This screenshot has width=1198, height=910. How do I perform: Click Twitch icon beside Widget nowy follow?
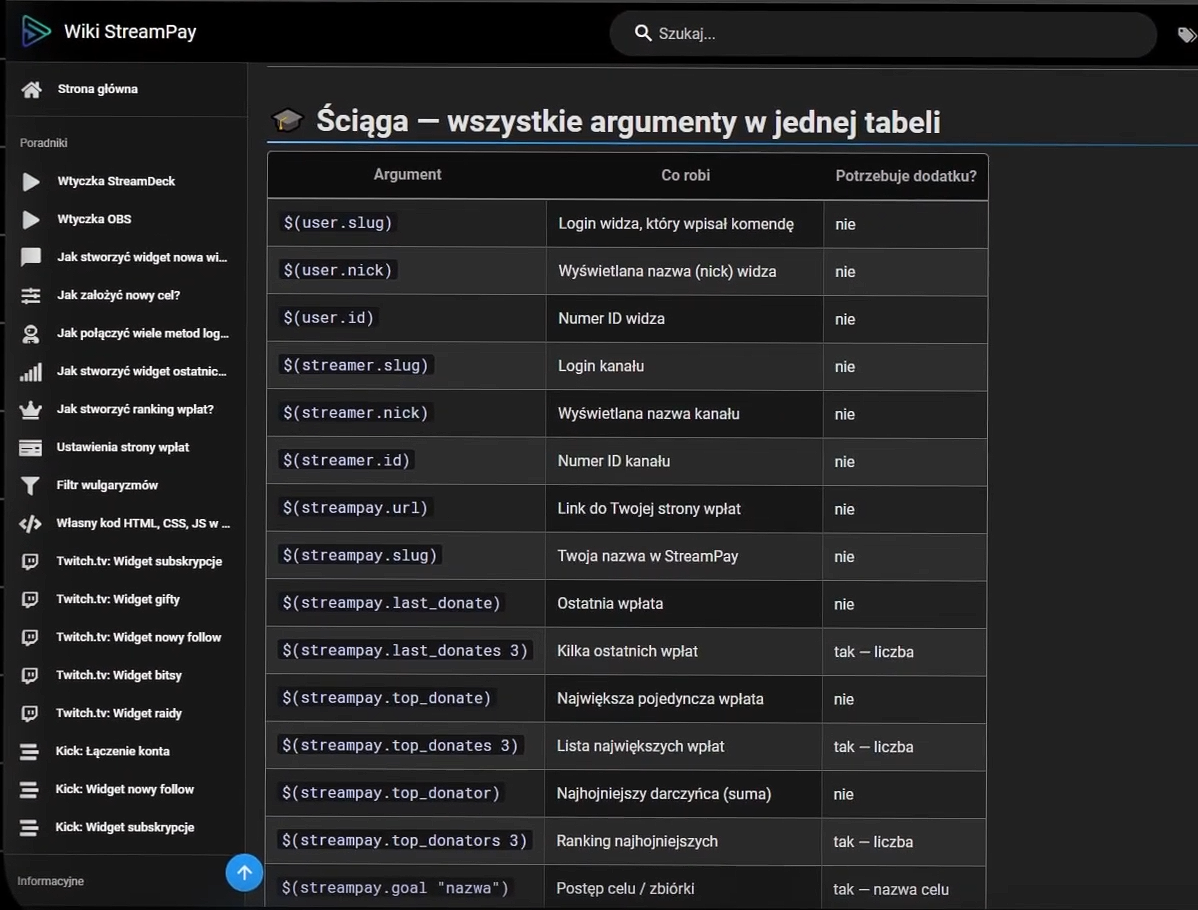click(30, 637)
